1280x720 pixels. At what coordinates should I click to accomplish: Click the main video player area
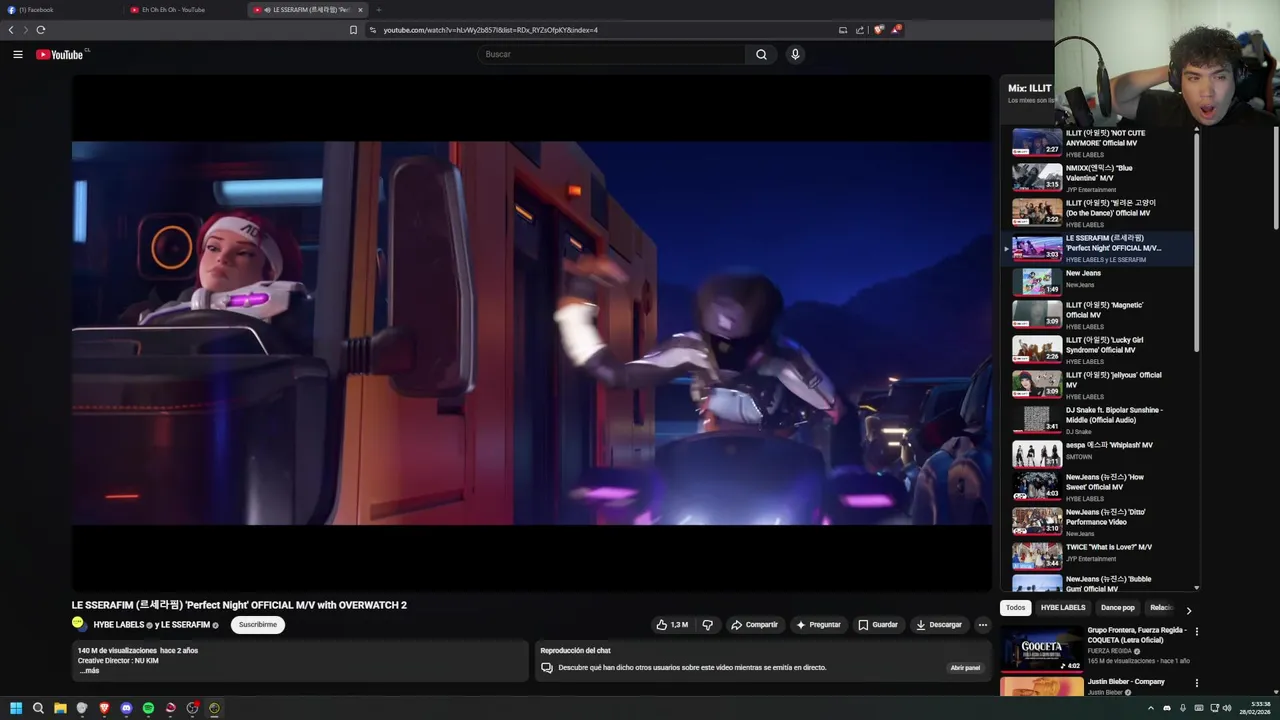click(x=532, y=332)
